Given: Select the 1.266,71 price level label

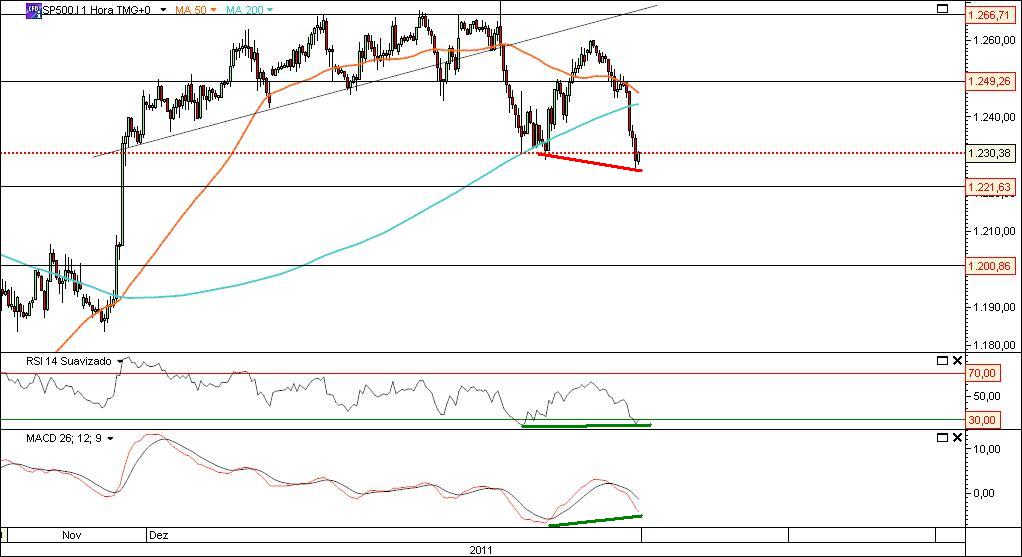Looking at the screenshot, I should tap(989, 14).
